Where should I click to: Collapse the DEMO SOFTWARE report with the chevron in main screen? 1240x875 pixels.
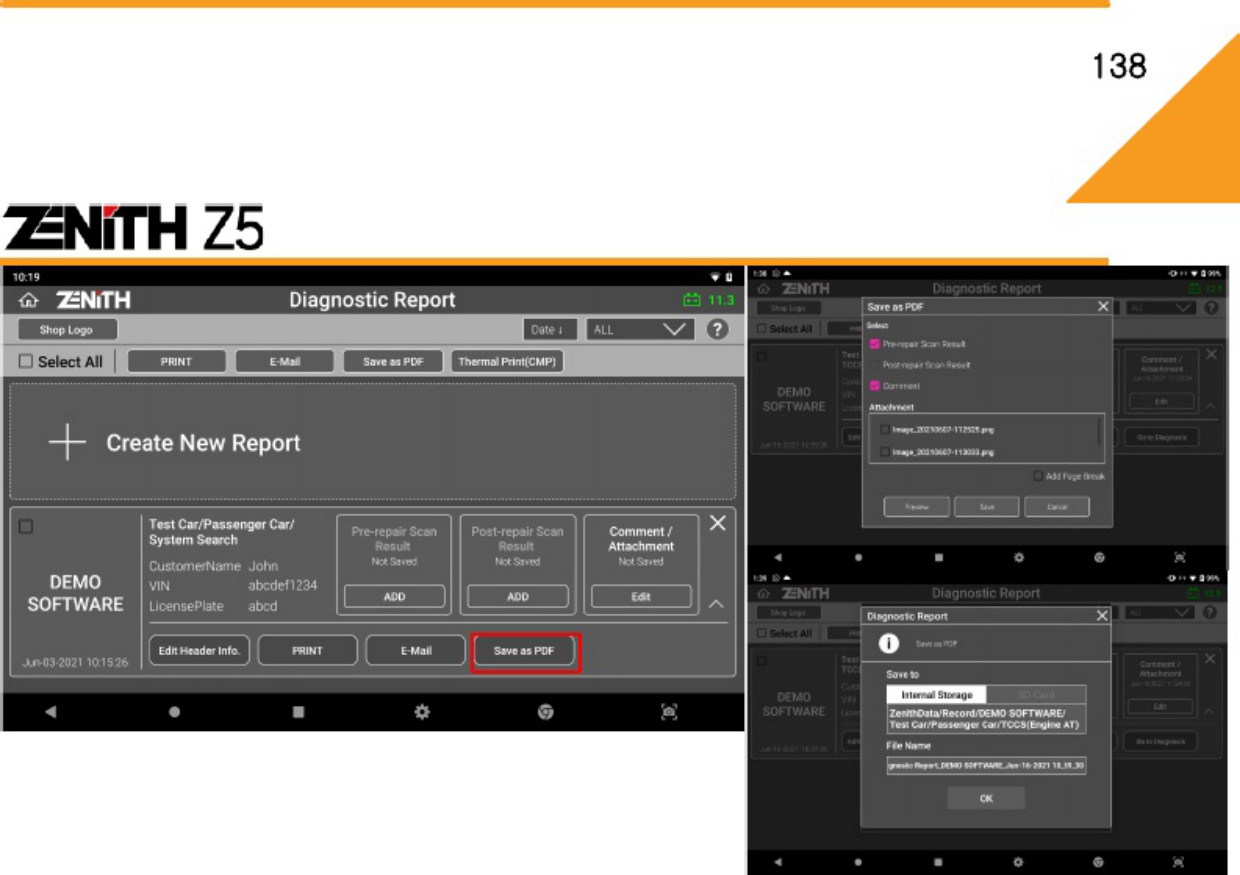717,604
